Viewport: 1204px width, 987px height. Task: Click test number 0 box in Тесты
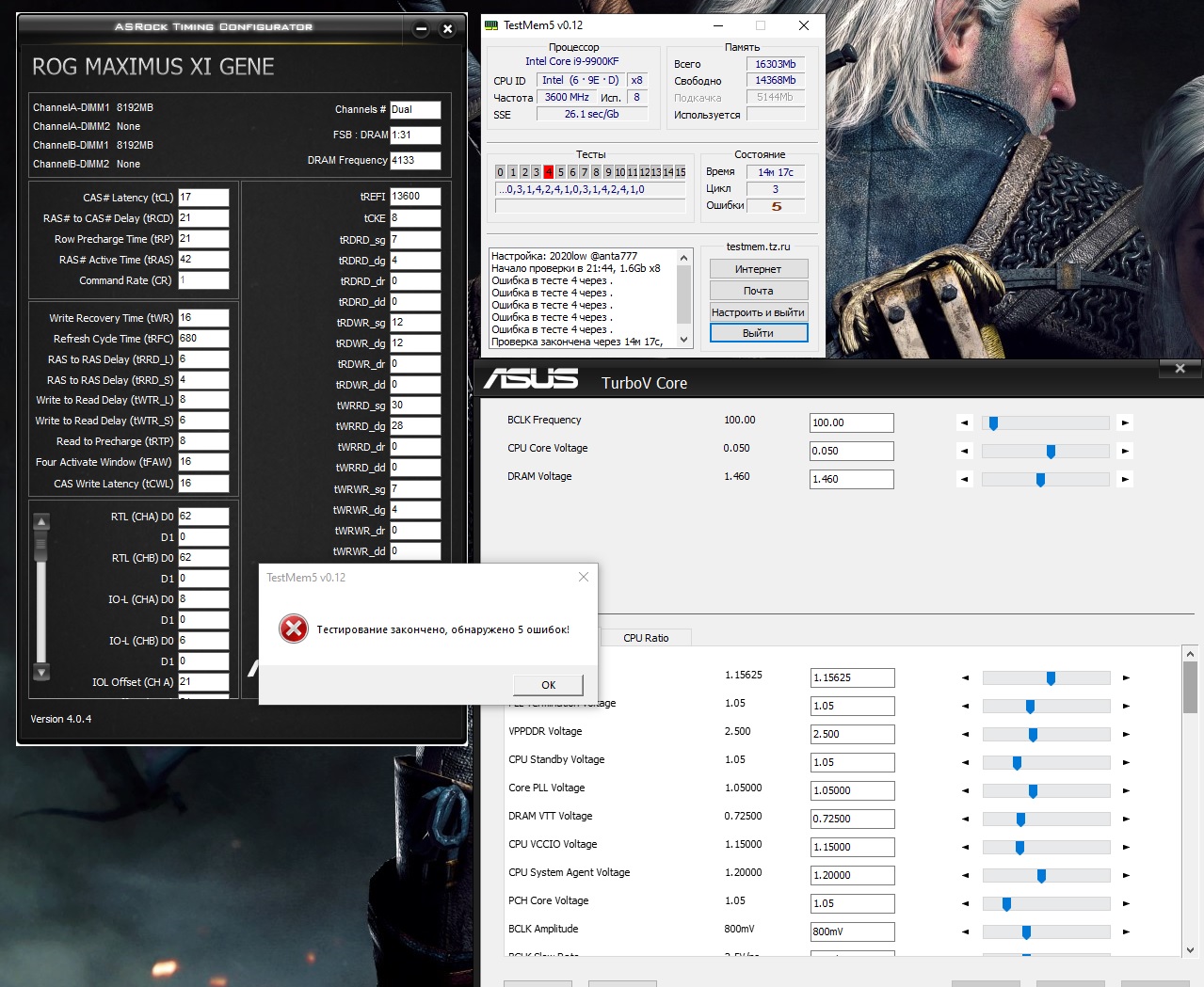pos(500,172)
